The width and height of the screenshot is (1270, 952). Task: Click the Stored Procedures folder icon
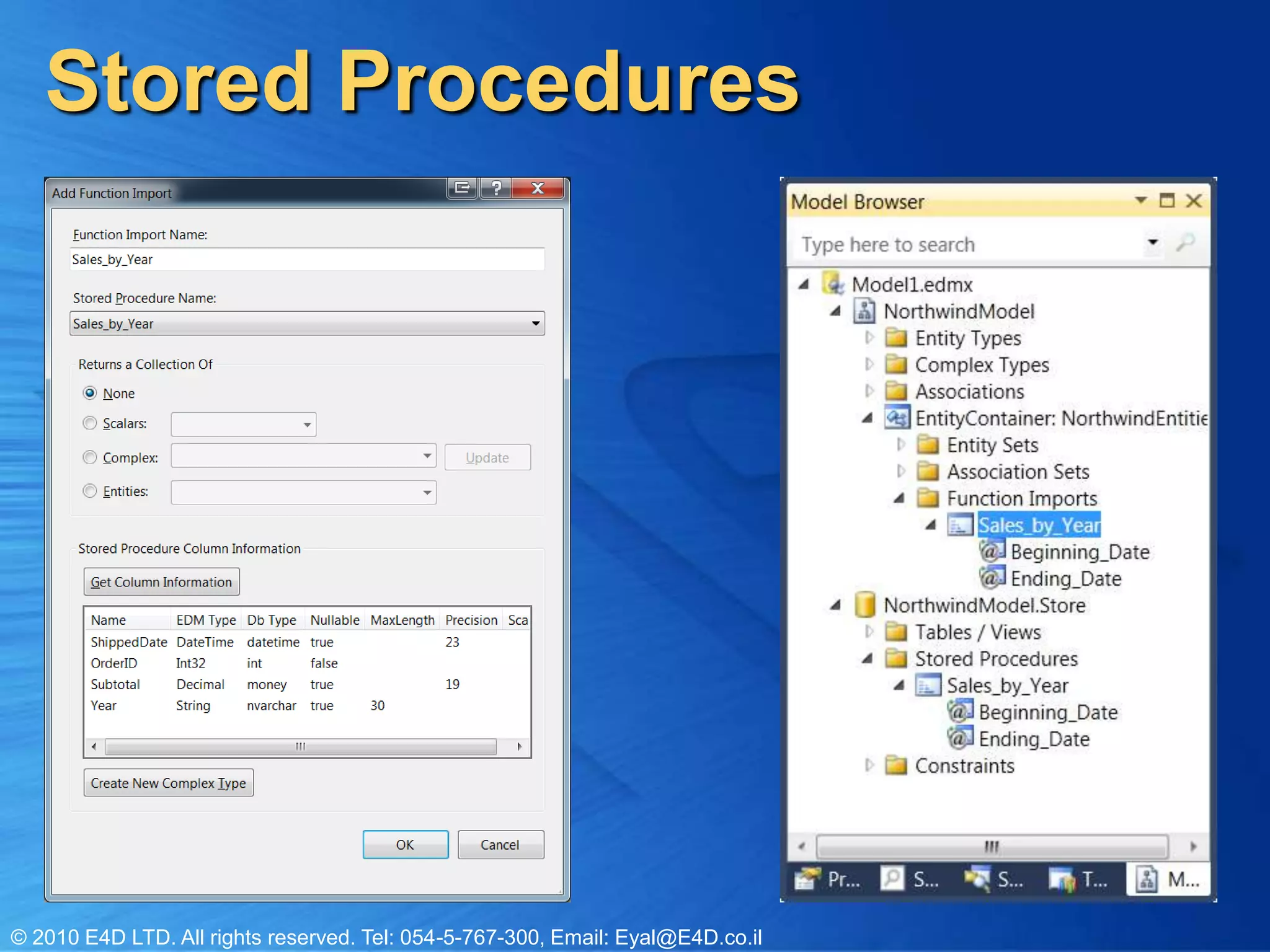point(896,658)
